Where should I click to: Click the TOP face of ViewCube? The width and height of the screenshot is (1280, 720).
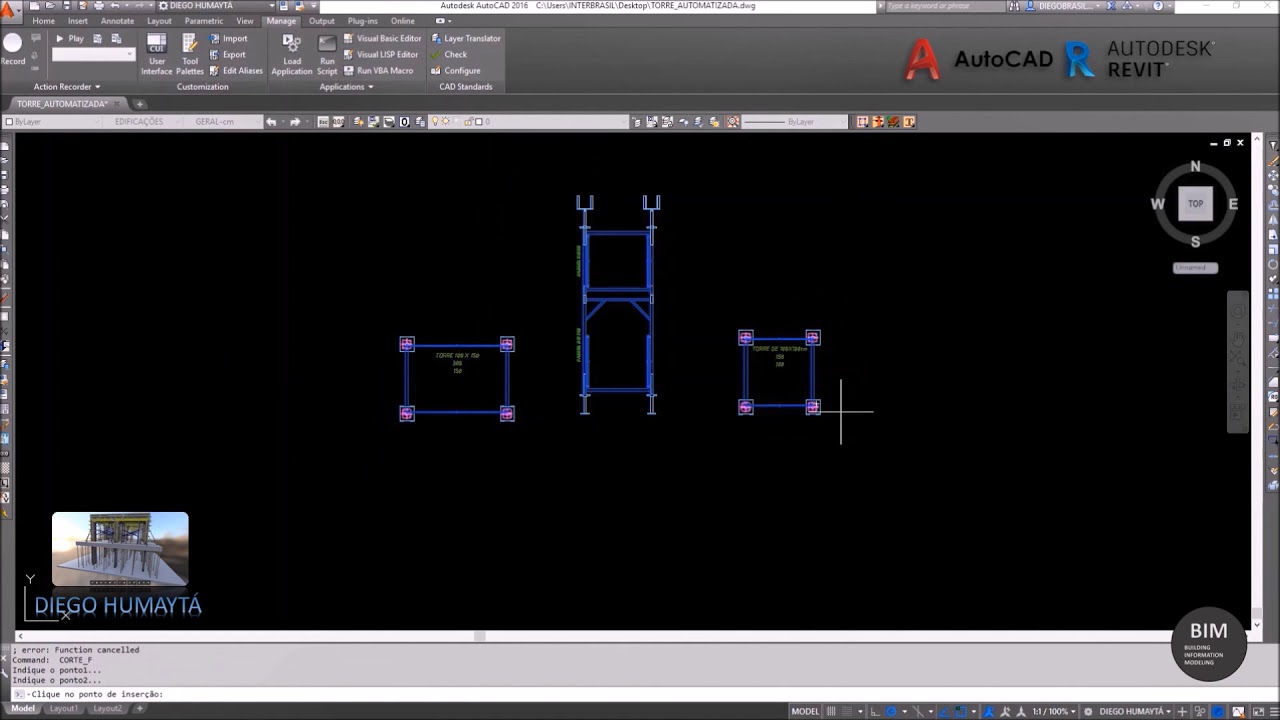tap(1196, 204)
